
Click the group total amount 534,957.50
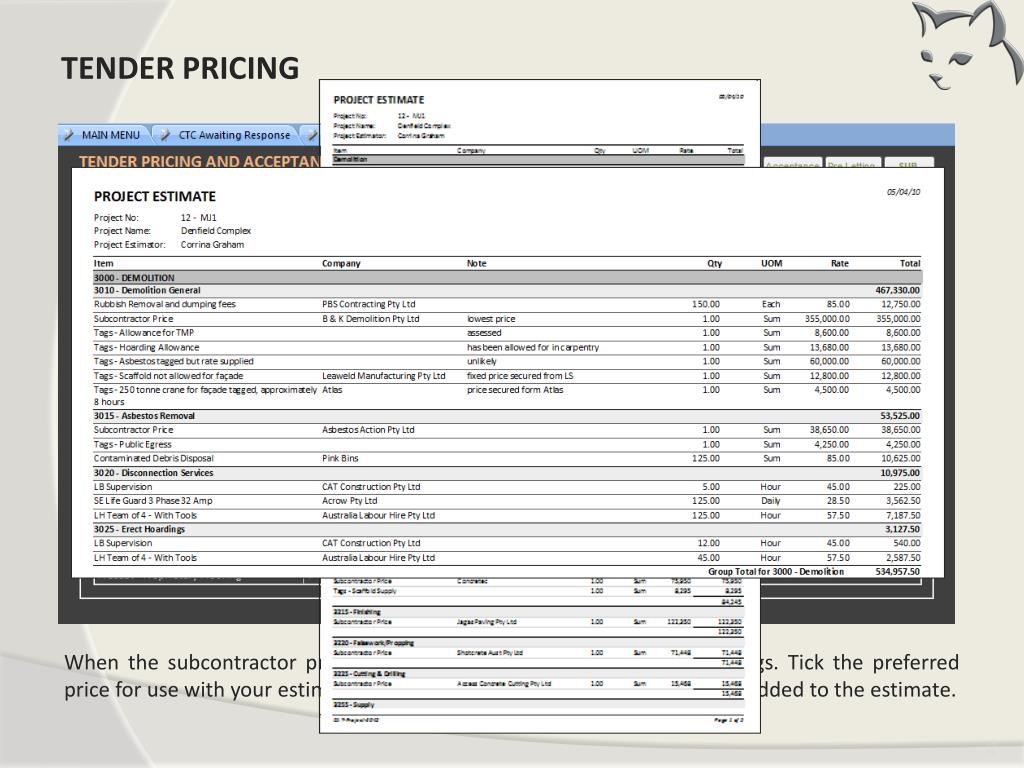click(x=897, y=571)
